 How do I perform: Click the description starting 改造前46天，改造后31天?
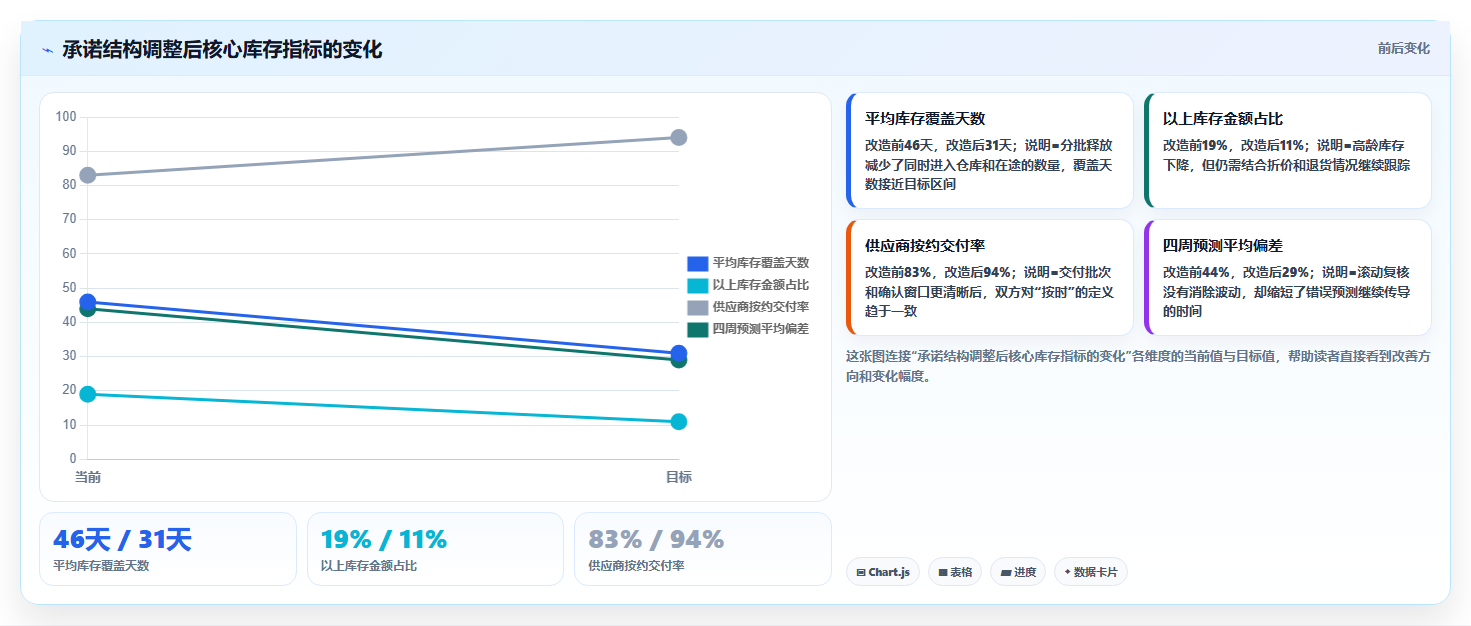(x=989, y=165)
